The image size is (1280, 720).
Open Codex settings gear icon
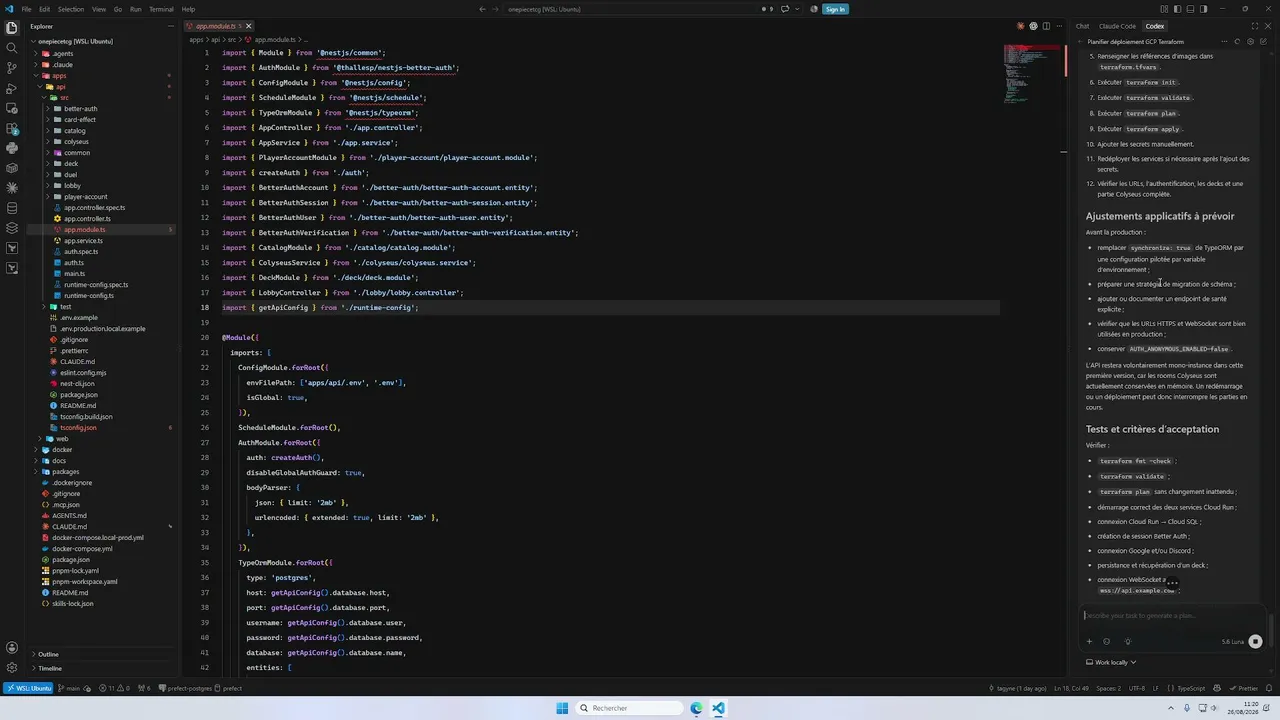point(1250,42)
